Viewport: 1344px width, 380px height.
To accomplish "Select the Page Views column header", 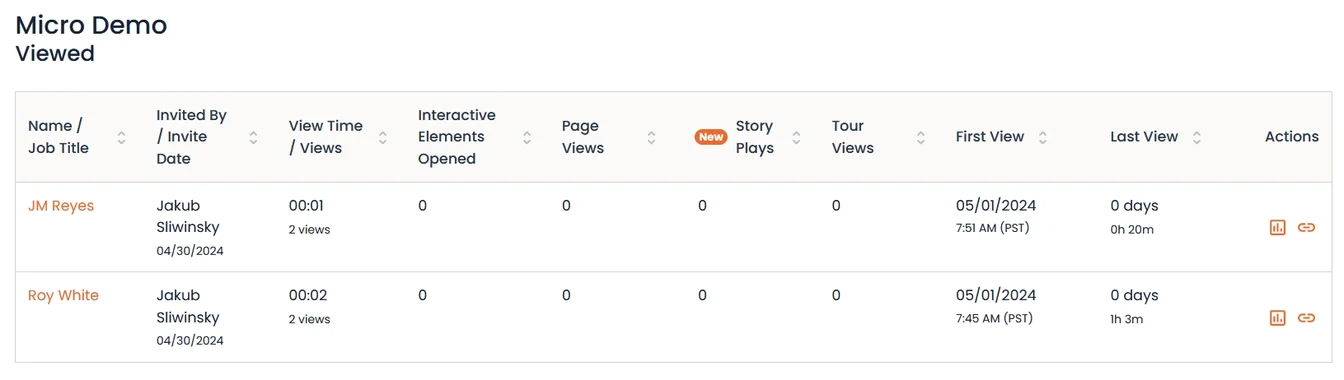I will [x=583, y=137].
